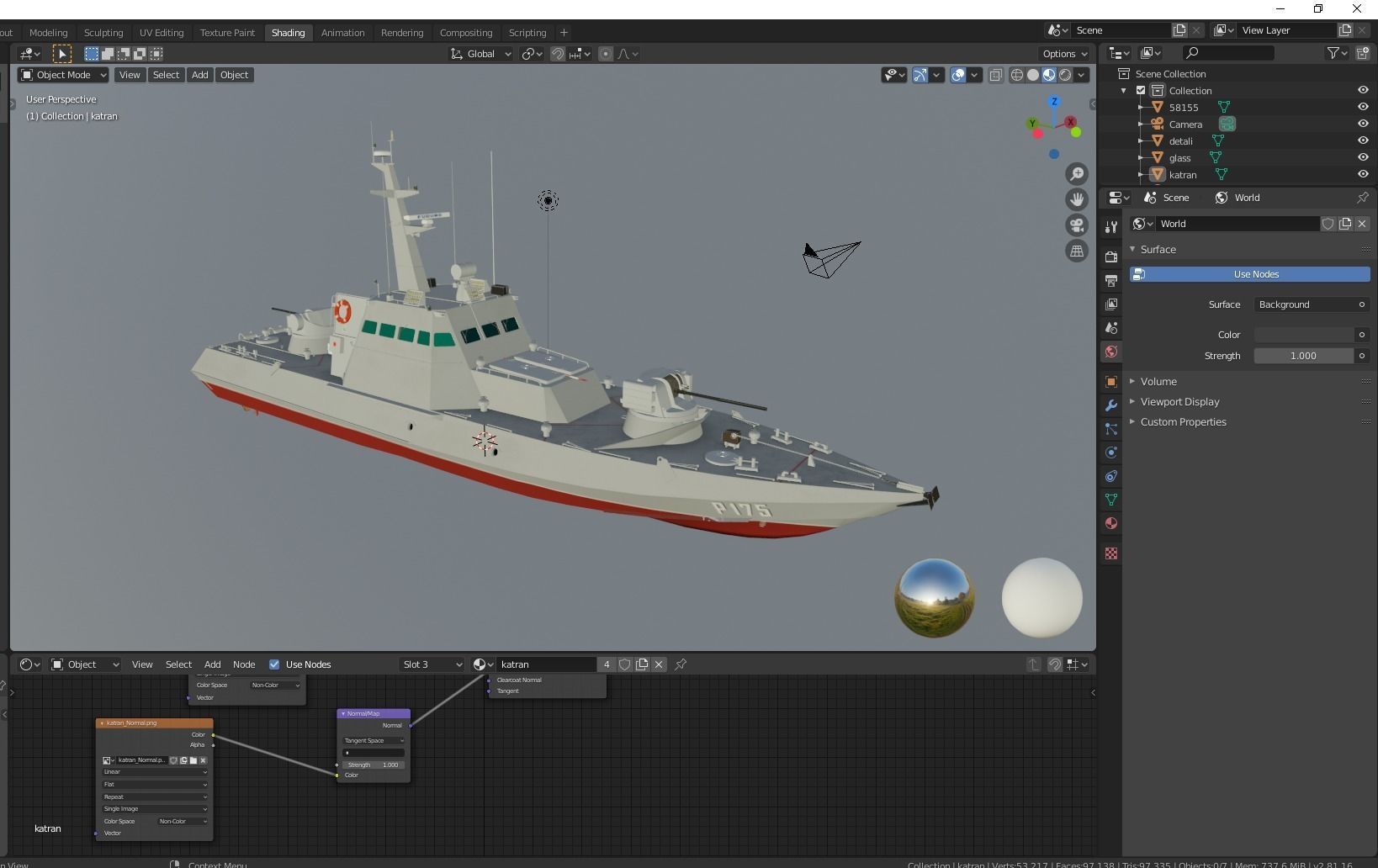Select Wireframe viewport shading mode
The width and height of the screenshot is (1378, 868).
coord(1017,75)
